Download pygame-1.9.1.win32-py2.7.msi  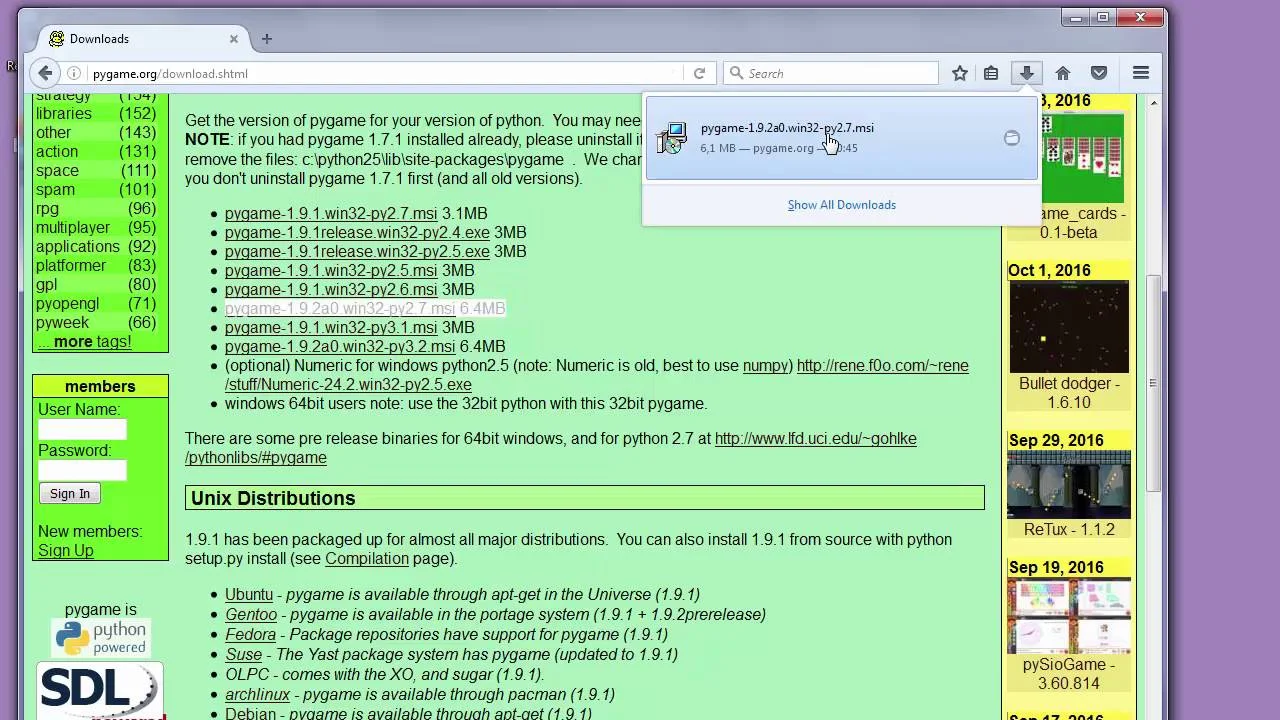coord(330,213)
